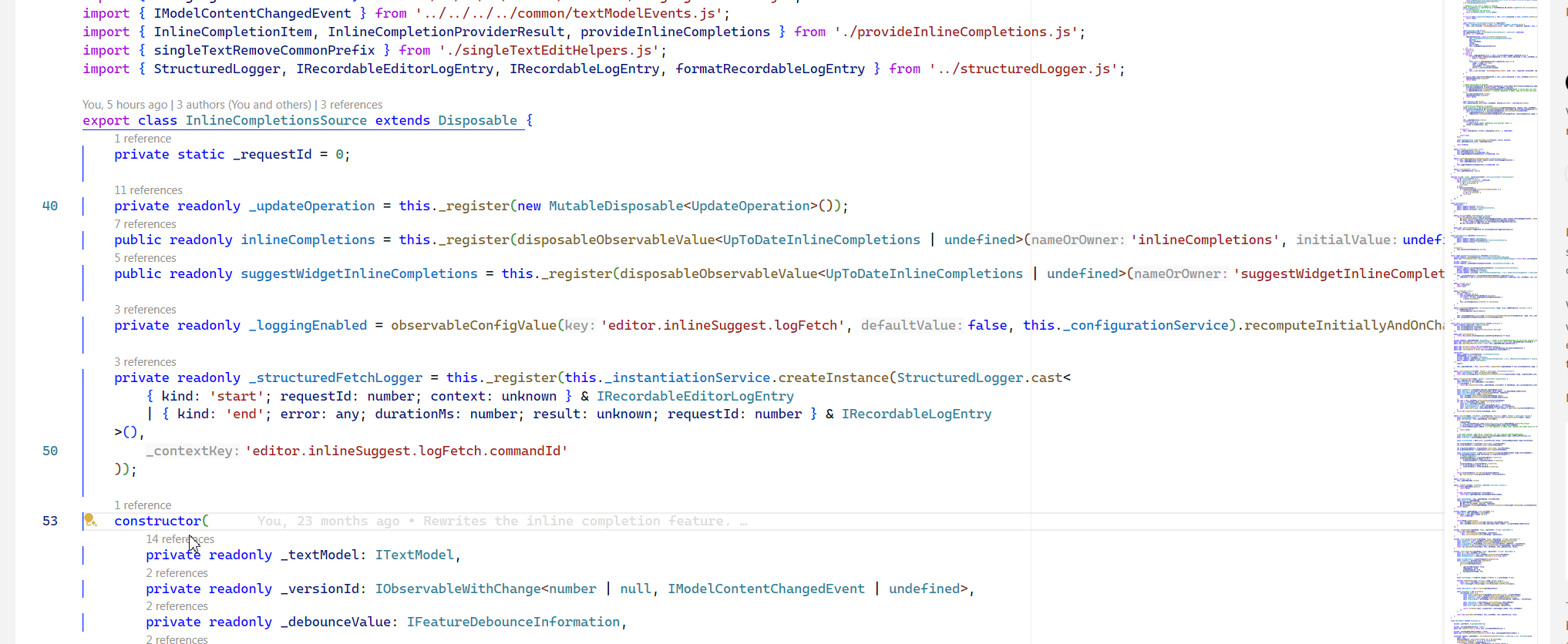The height and width of the screenshot is (644, 1568).
Task: Show 3 references of class InlineCompletionsSource
Action: [x=352, y=105]
